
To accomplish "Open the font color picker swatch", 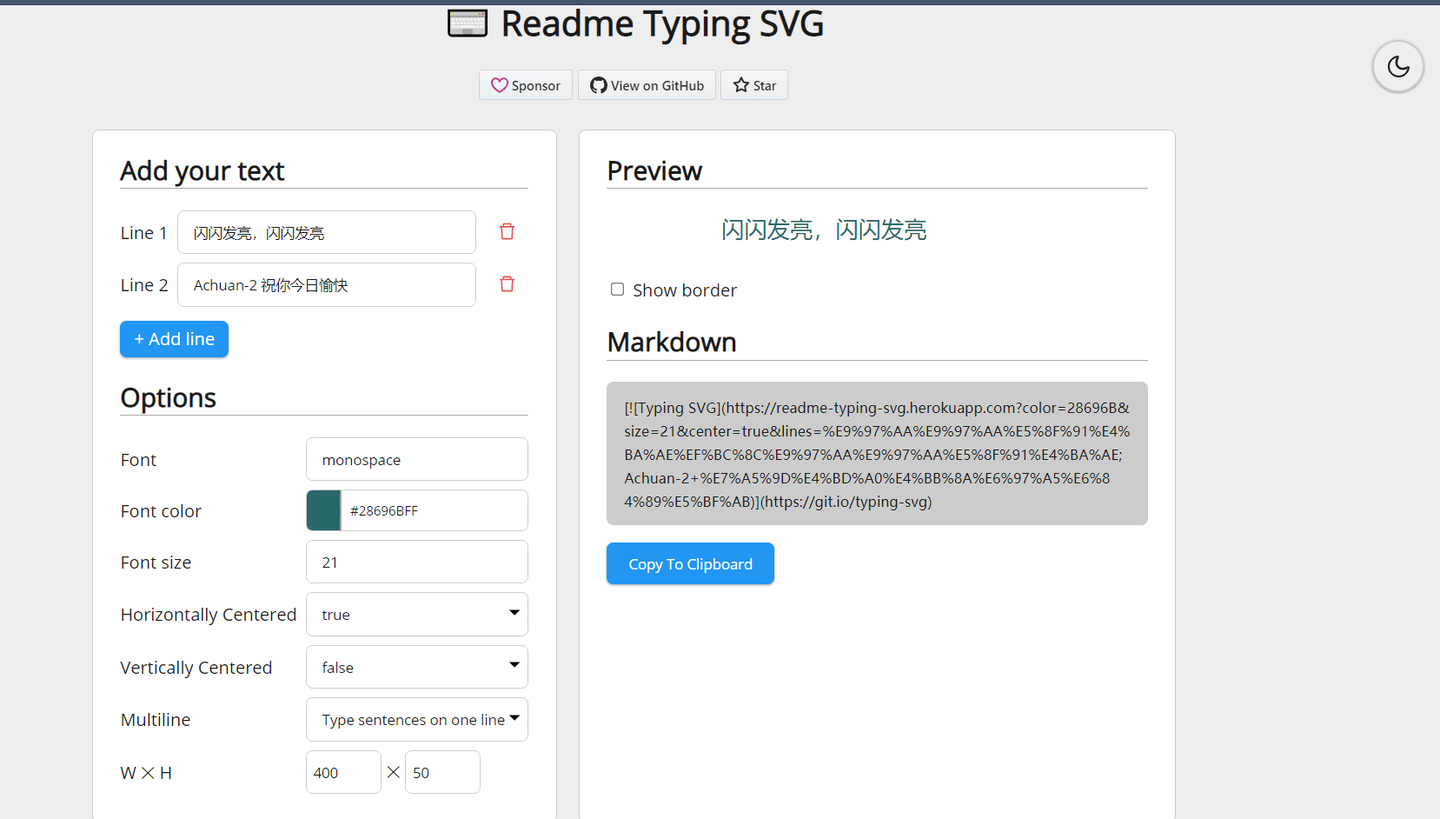I will click(320, 510).
